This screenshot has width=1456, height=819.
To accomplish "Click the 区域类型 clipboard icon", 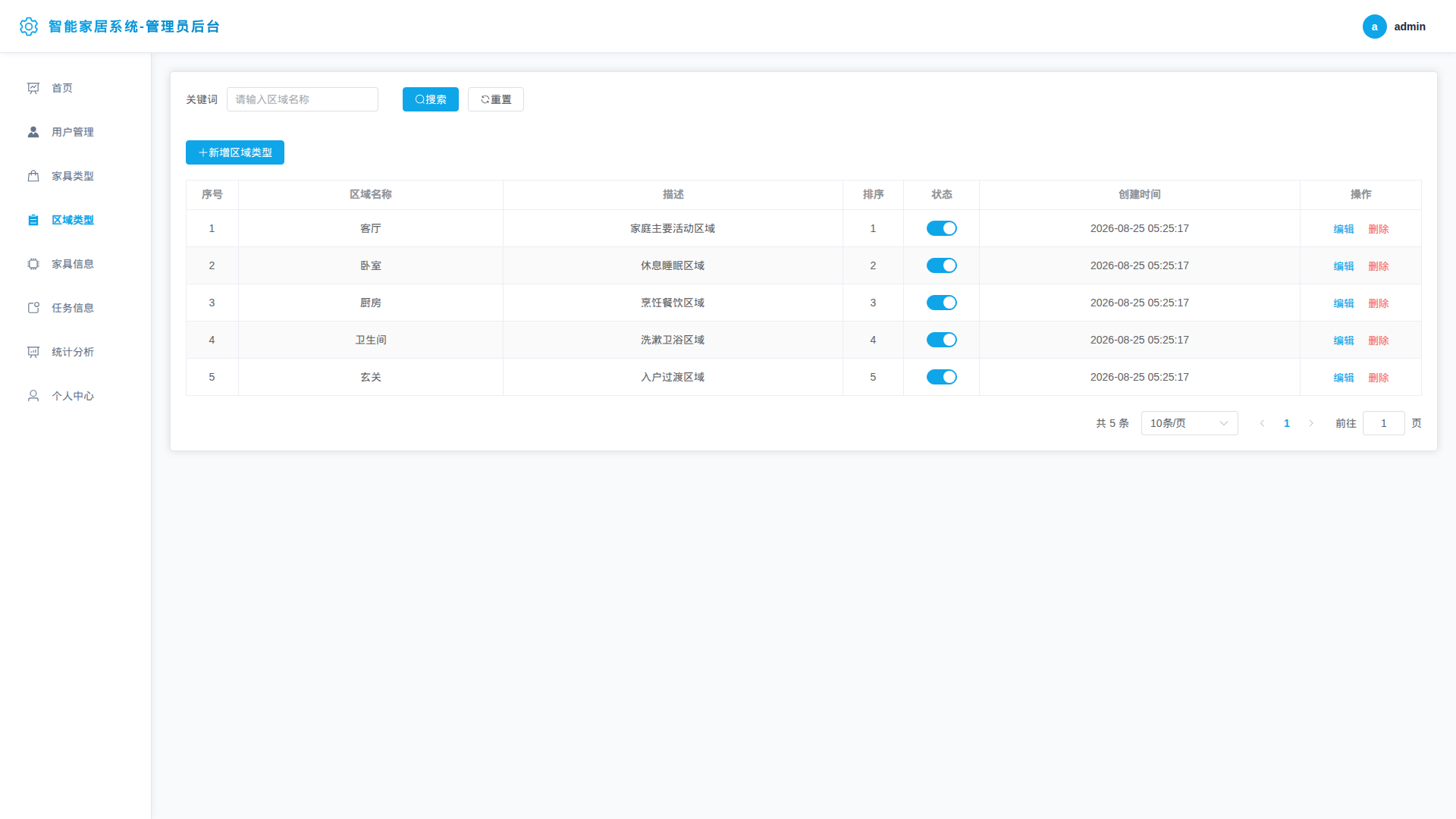I will point(33,220).
